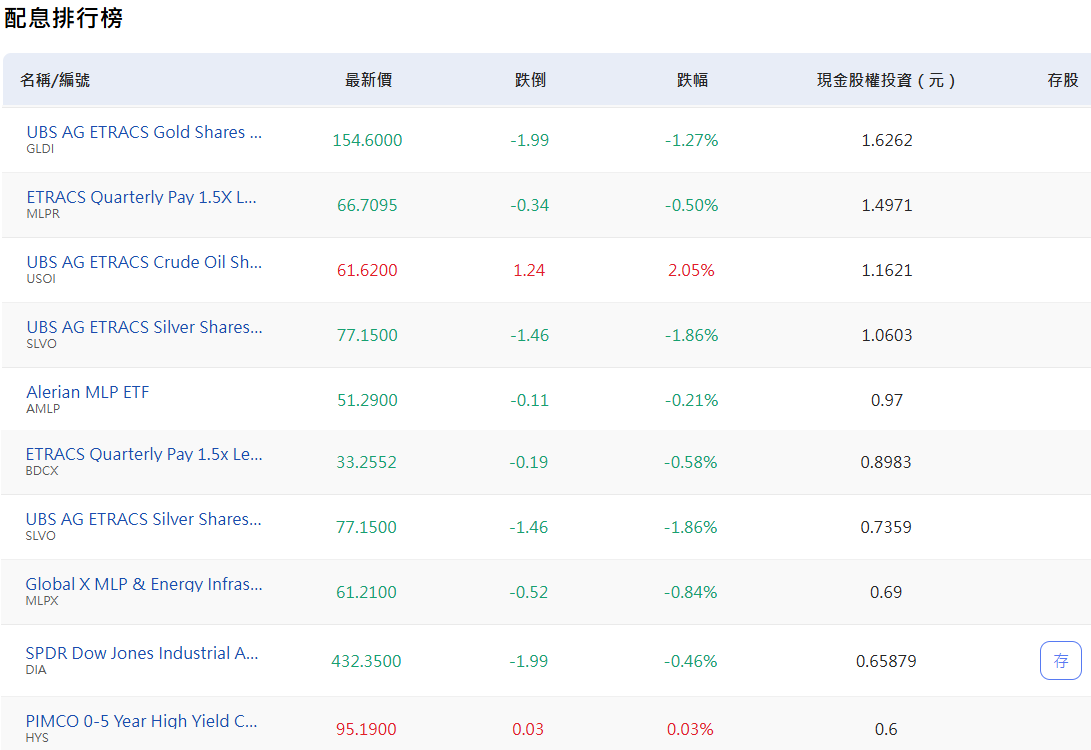Click the 存 button for DIA row
The width and height of the screenshot is (1091, 750).
pyautogui.click(x=1060, y=660)
